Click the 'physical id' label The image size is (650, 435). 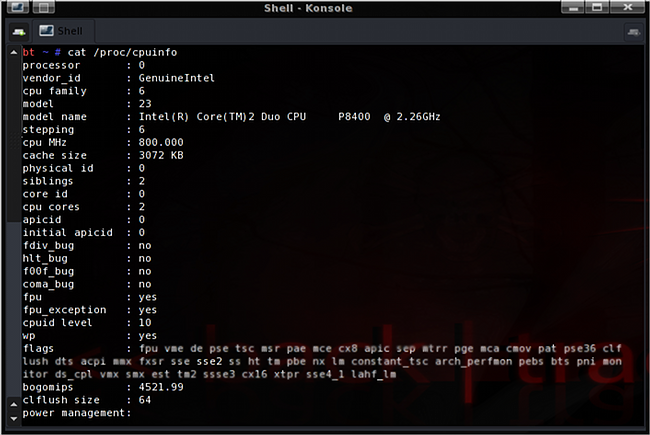(x=58, y=168)
